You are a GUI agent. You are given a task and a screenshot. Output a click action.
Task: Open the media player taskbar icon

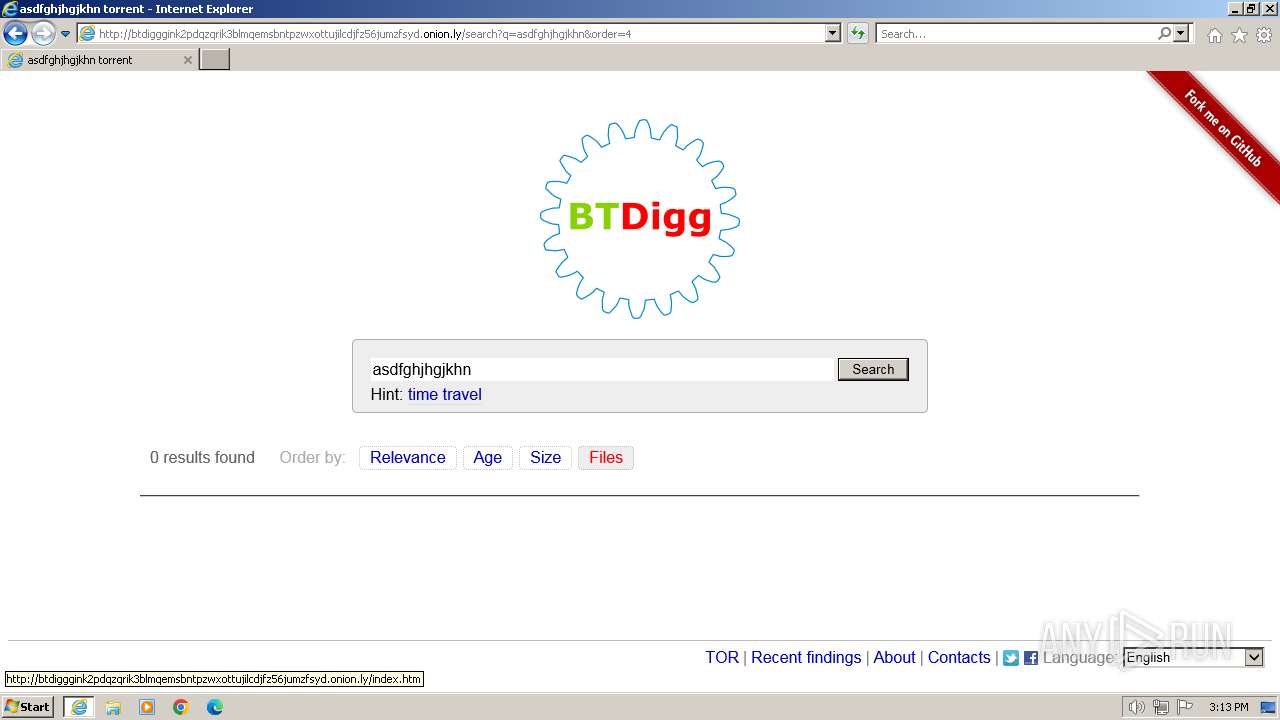147,707
